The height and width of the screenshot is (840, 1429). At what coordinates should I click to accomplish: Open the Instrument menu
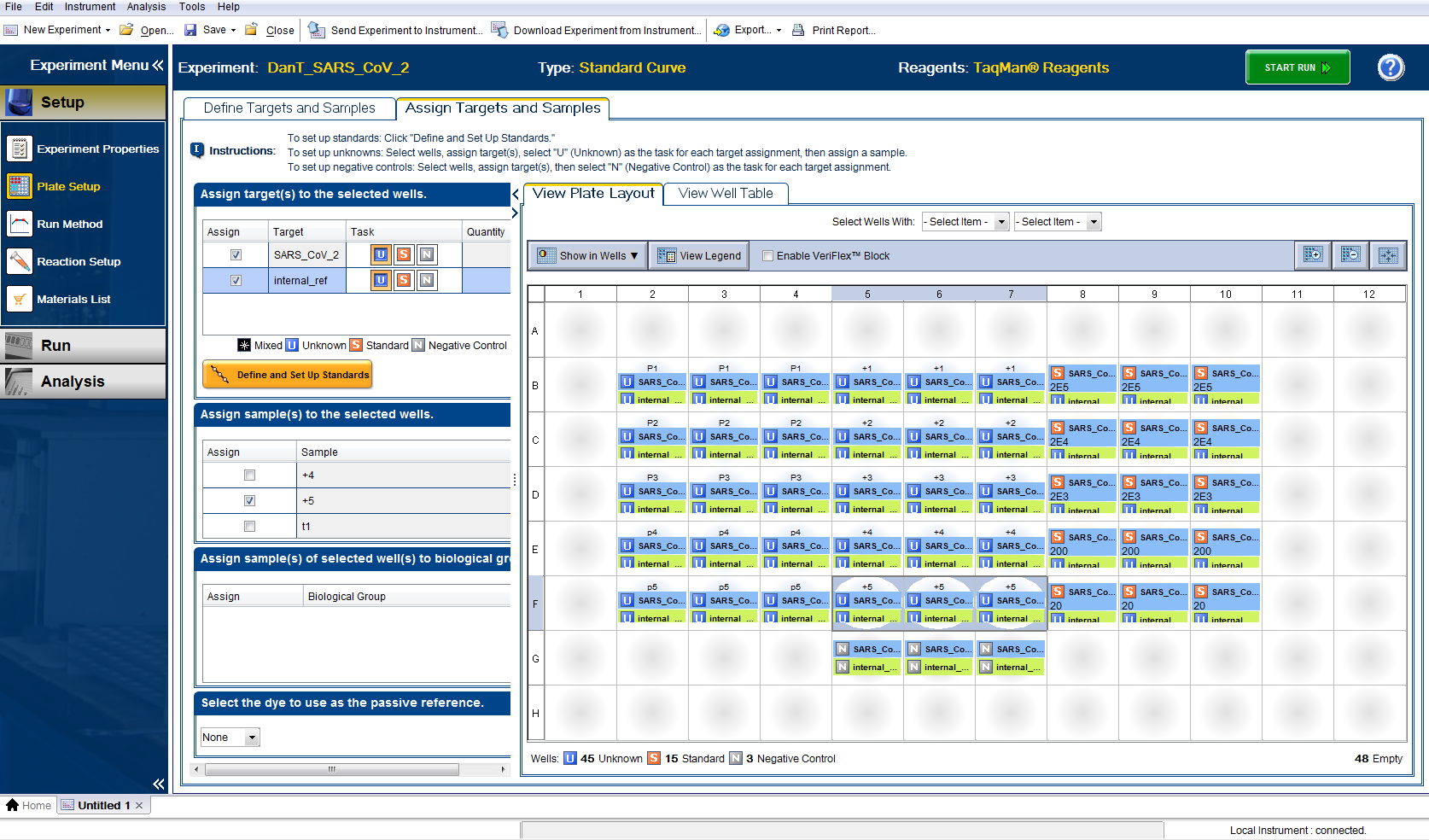pos(90,7)
